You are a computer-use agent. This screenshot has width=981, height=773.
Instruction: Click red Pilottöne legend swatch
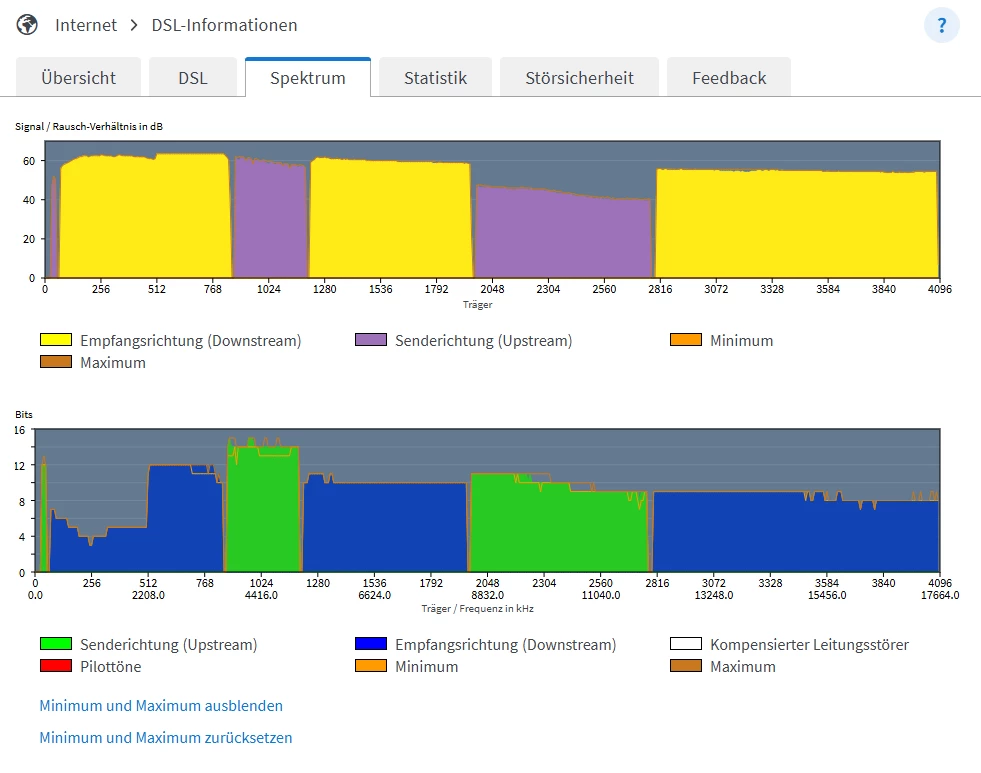coord(55,666)
